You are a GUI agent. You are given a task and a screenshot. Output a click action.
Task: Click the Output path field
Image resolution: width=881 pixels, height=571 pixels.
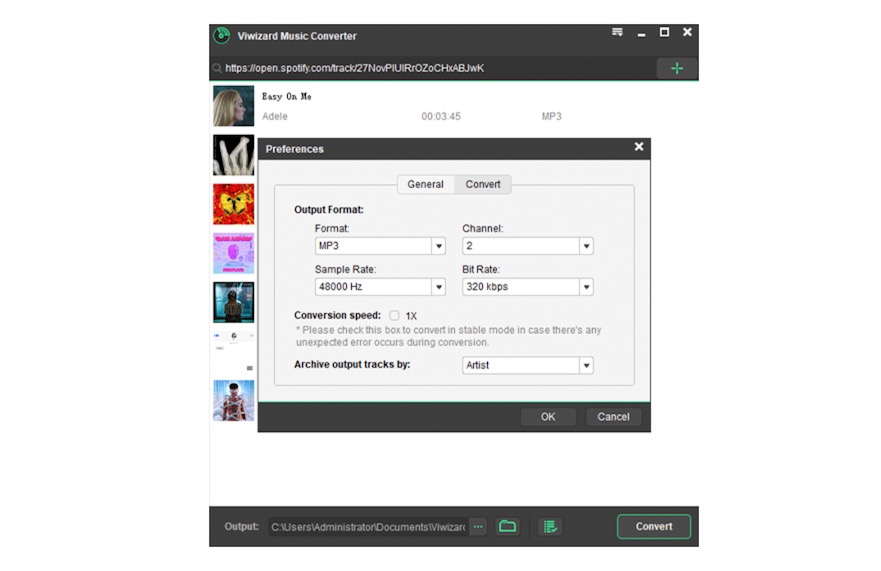tap(369, 527)
